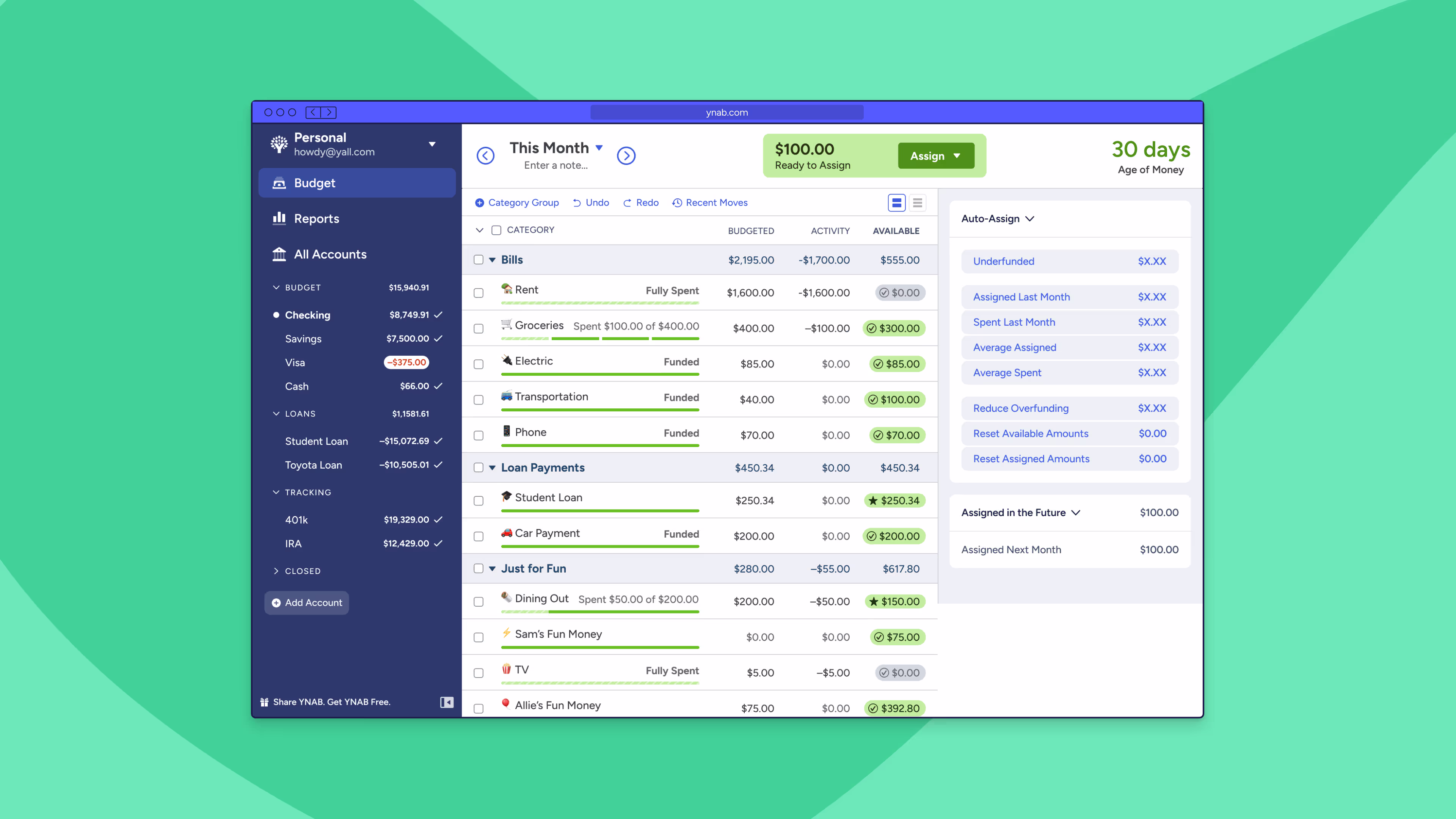Click the Dining Out burrito emoji

pyautogui.click(x=507, y=598)
